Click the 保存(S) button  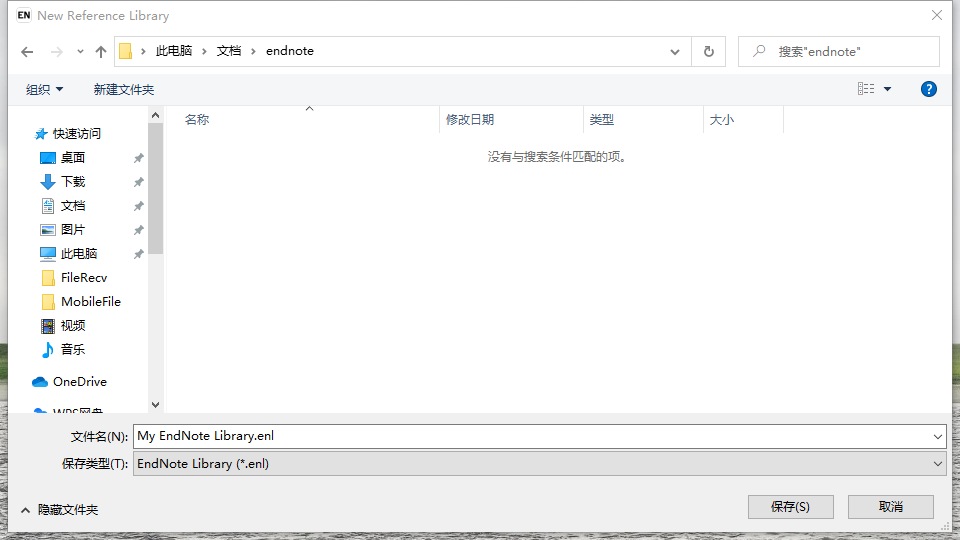click(790, 507)
